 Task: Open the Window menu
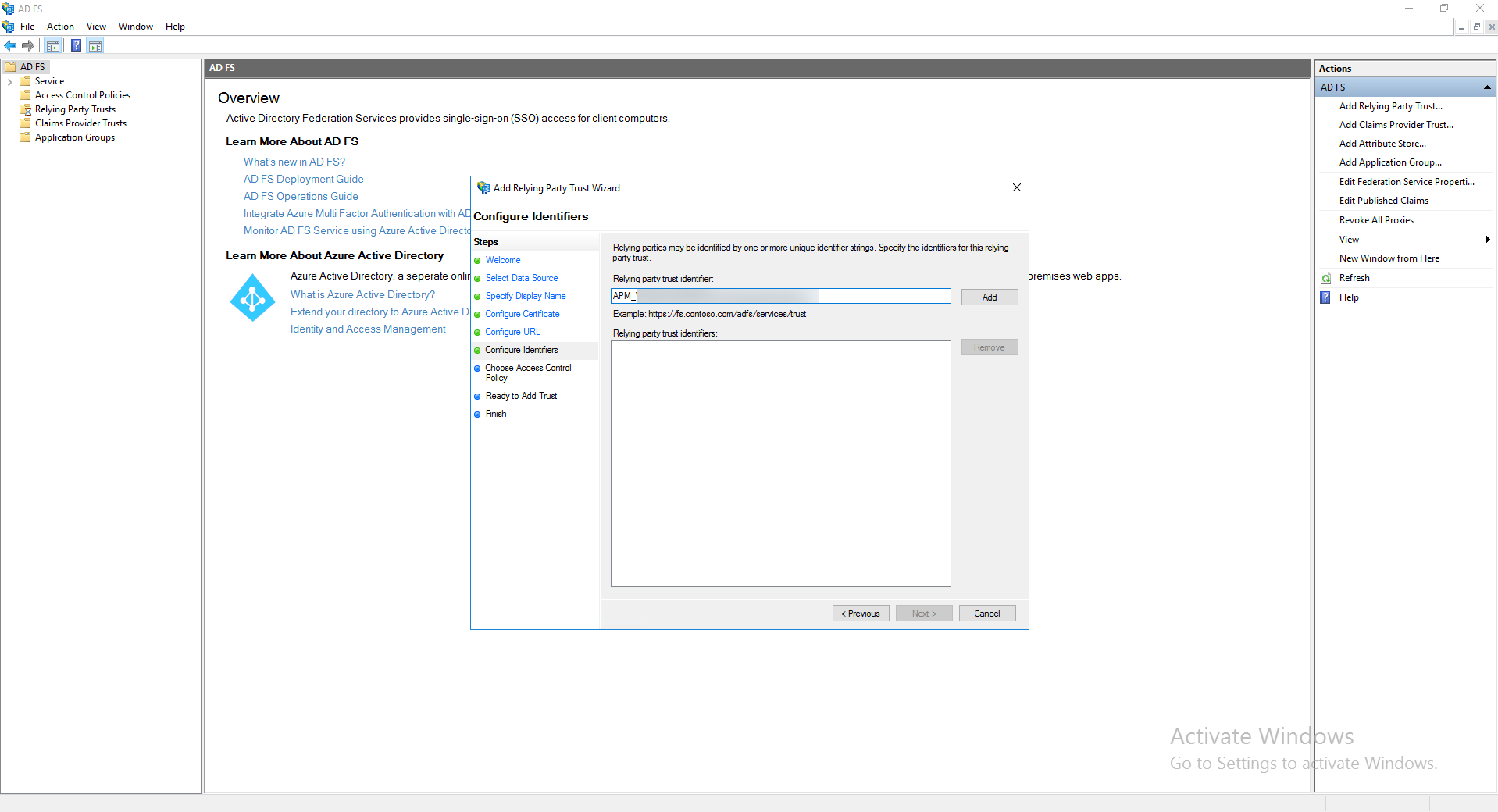point(135,27)
